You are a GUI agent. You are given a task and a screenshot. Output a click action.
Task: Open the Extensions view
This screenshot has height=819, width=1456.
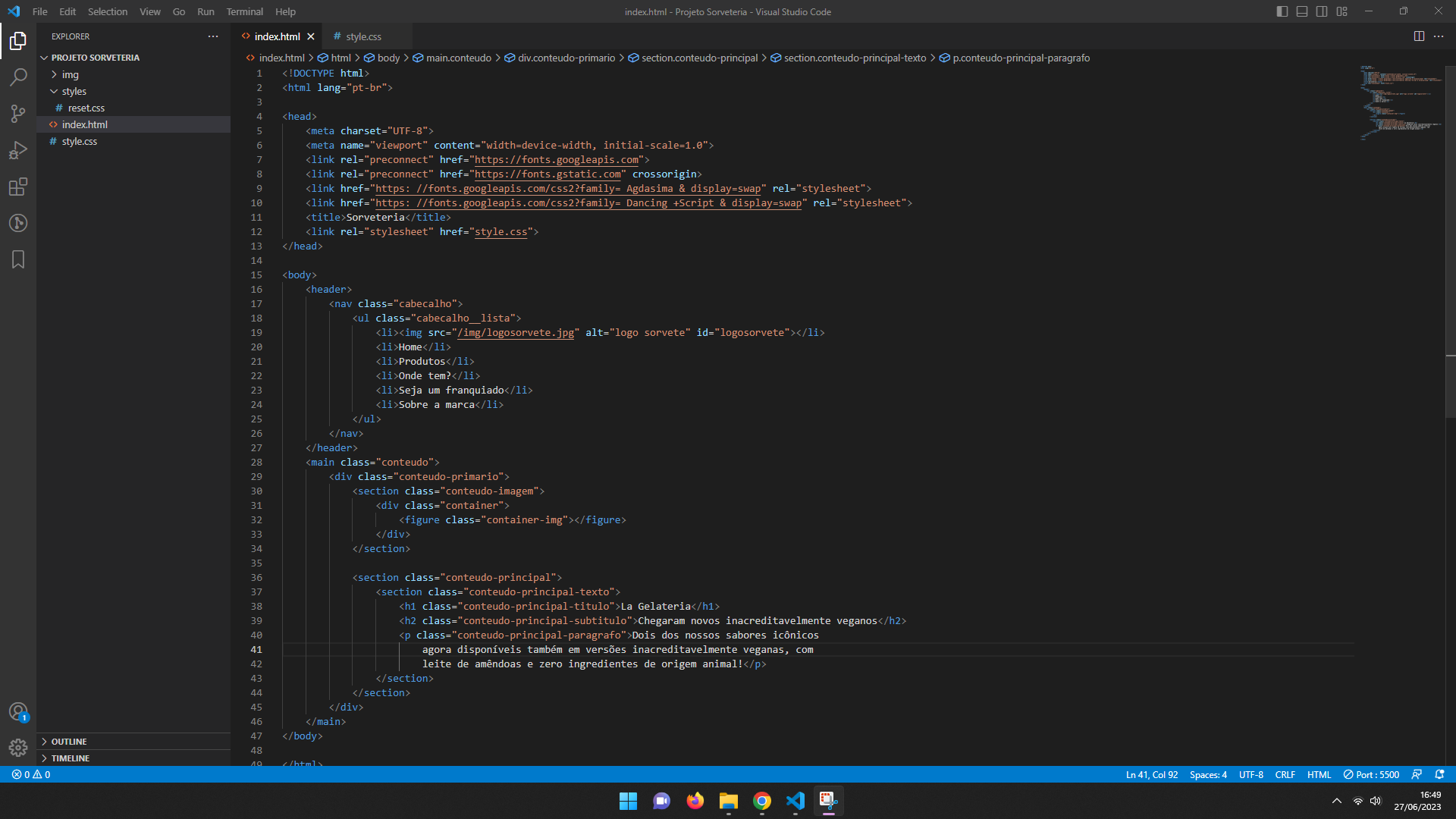coord(18,187)
